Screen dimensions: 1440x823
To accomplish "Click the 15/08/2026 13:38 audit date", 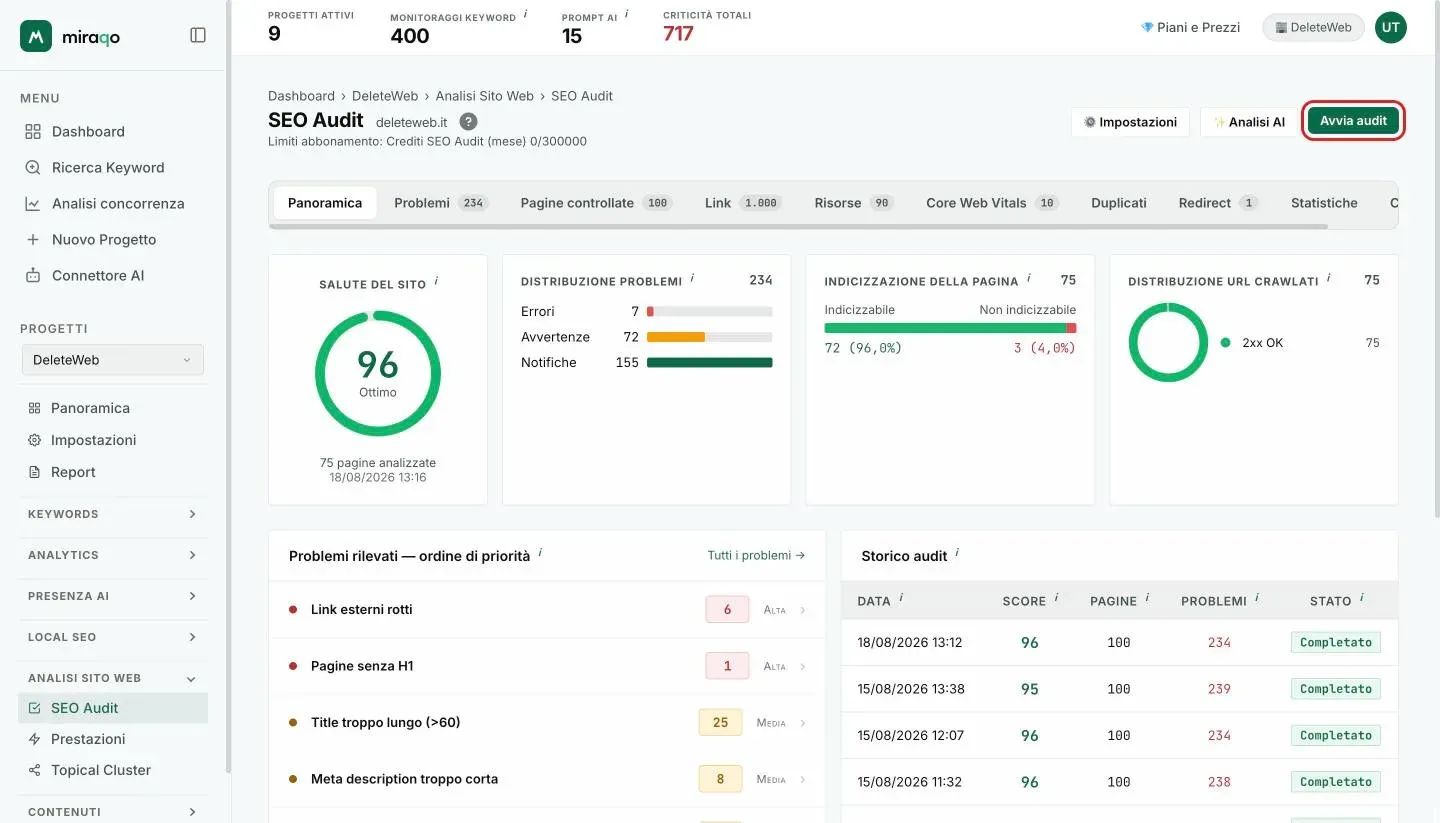I will click(x=910, y=689).
